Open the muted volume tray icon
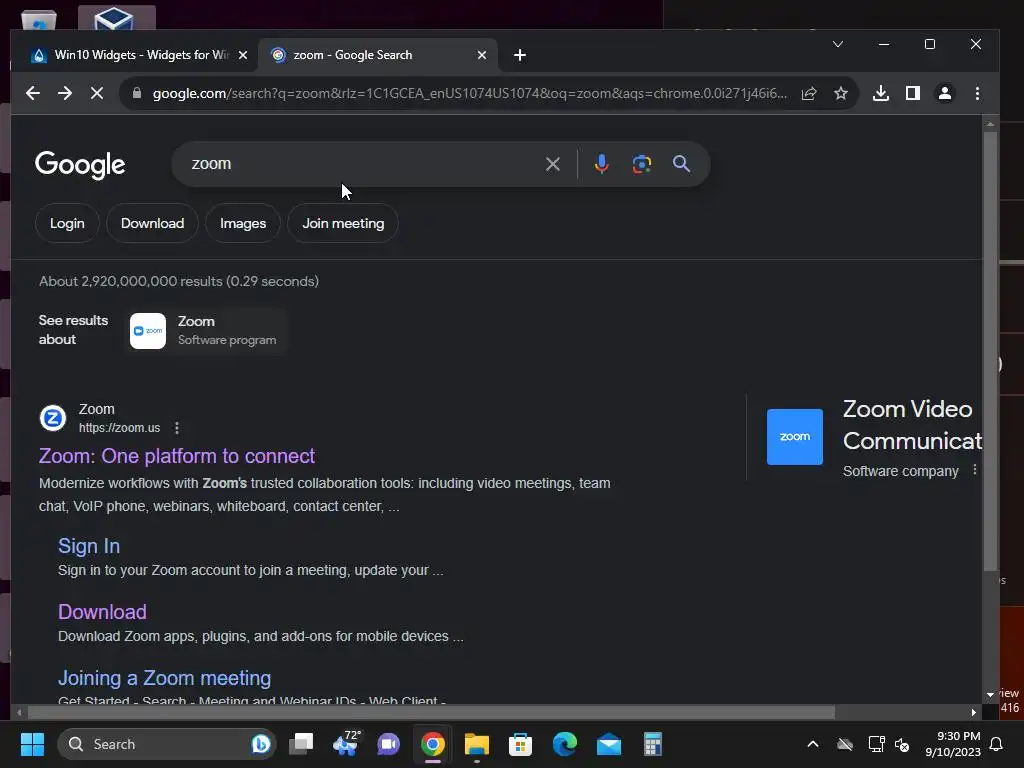1024x768 pixels. pos(903,744)
